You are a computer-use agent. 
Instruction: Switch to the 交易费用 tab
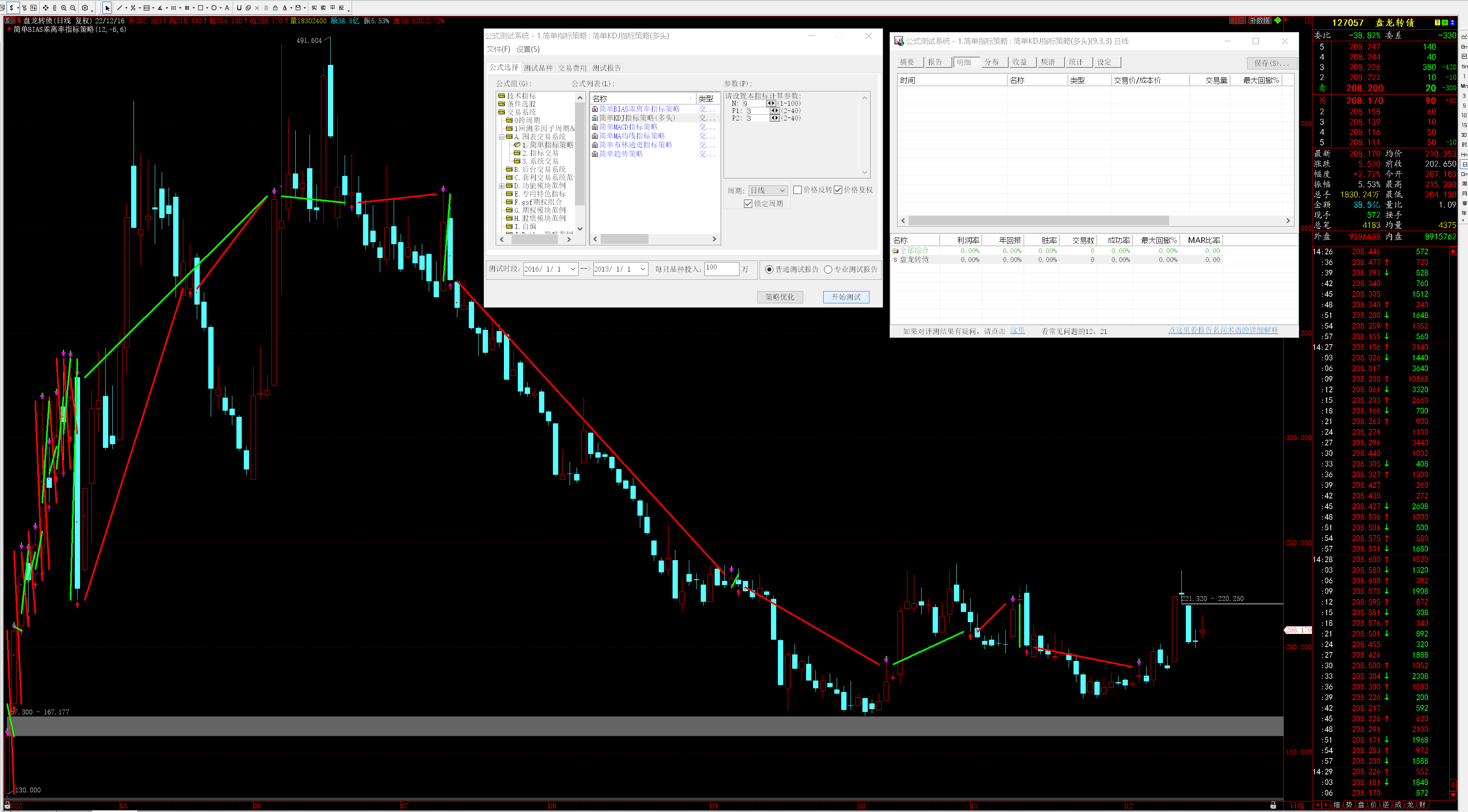(572, 68)
